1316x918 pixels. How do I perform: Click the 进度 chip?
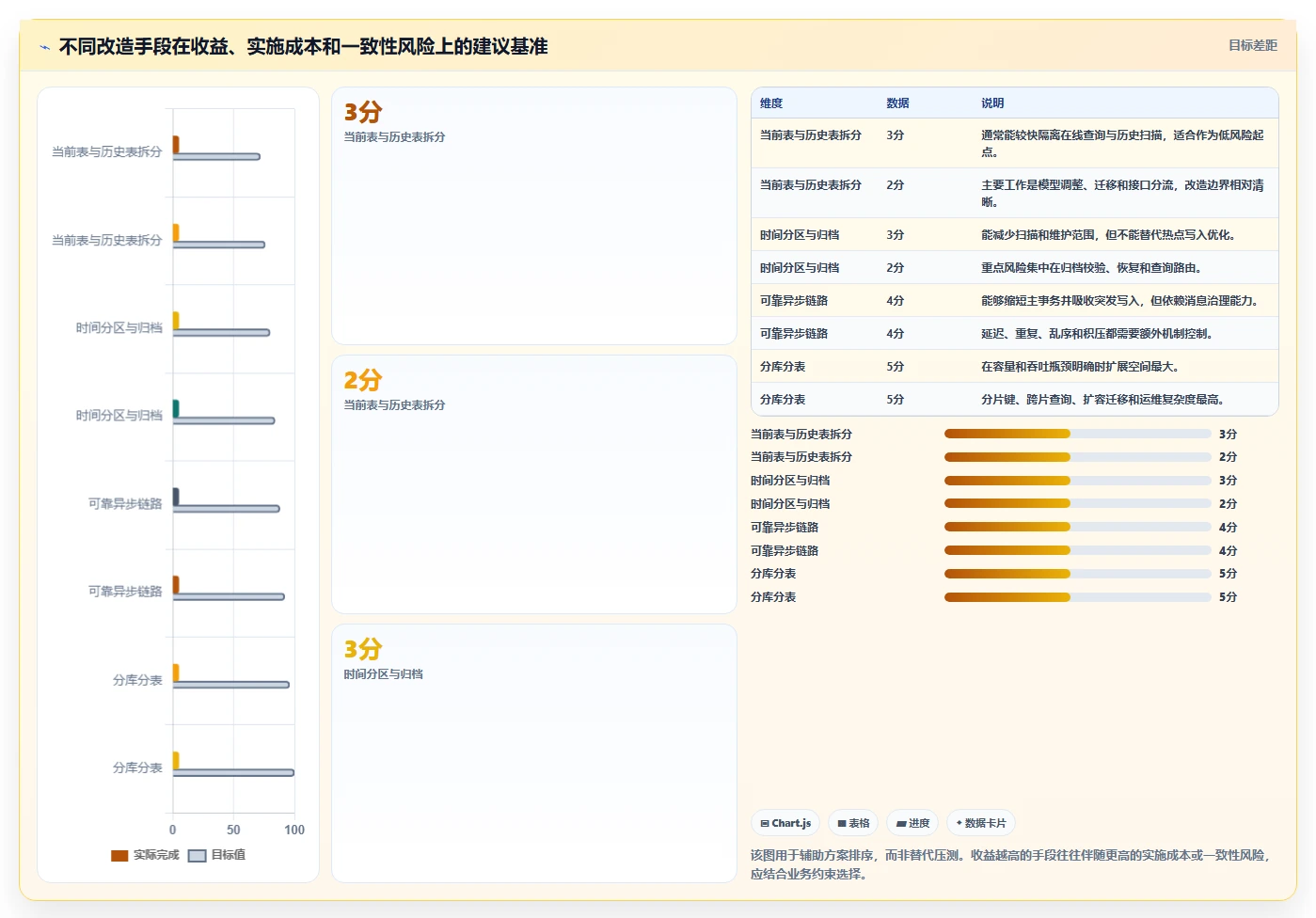[x=912, y=823]
